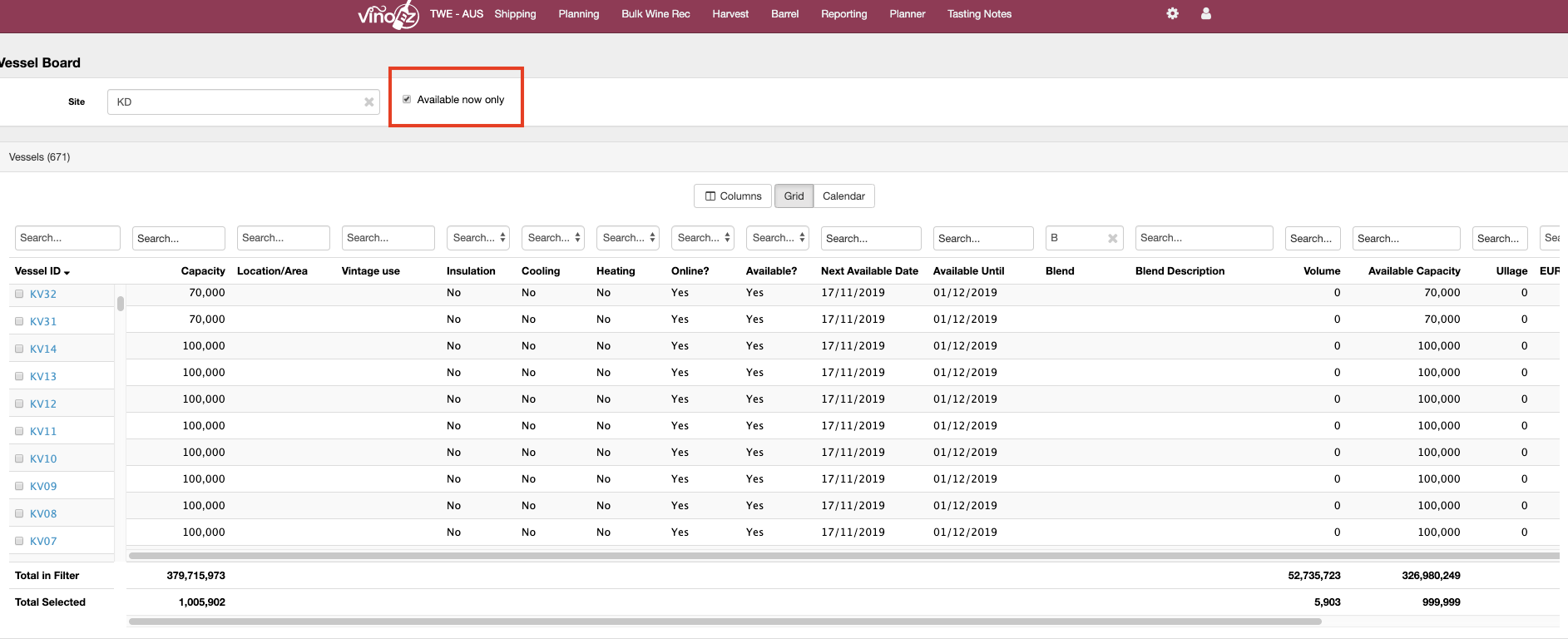
Task: Select the KV32 vessel checkbox
Action: coord(19,294)
